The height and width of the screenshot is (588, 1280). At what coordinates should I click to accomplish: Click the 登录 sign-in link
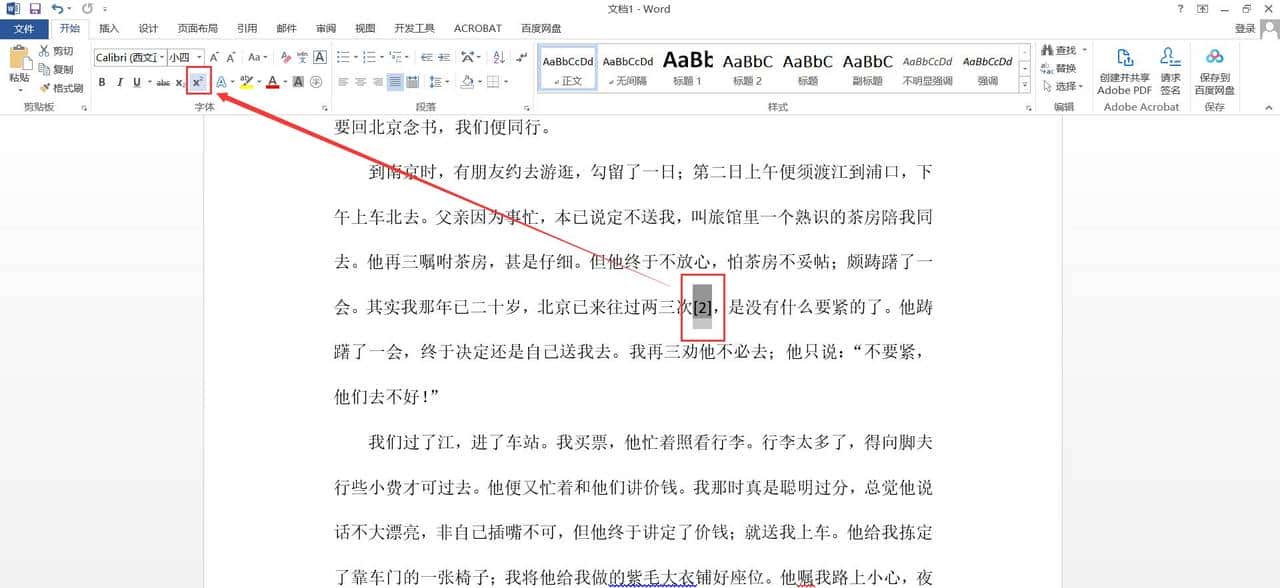tap(1243, 28)
